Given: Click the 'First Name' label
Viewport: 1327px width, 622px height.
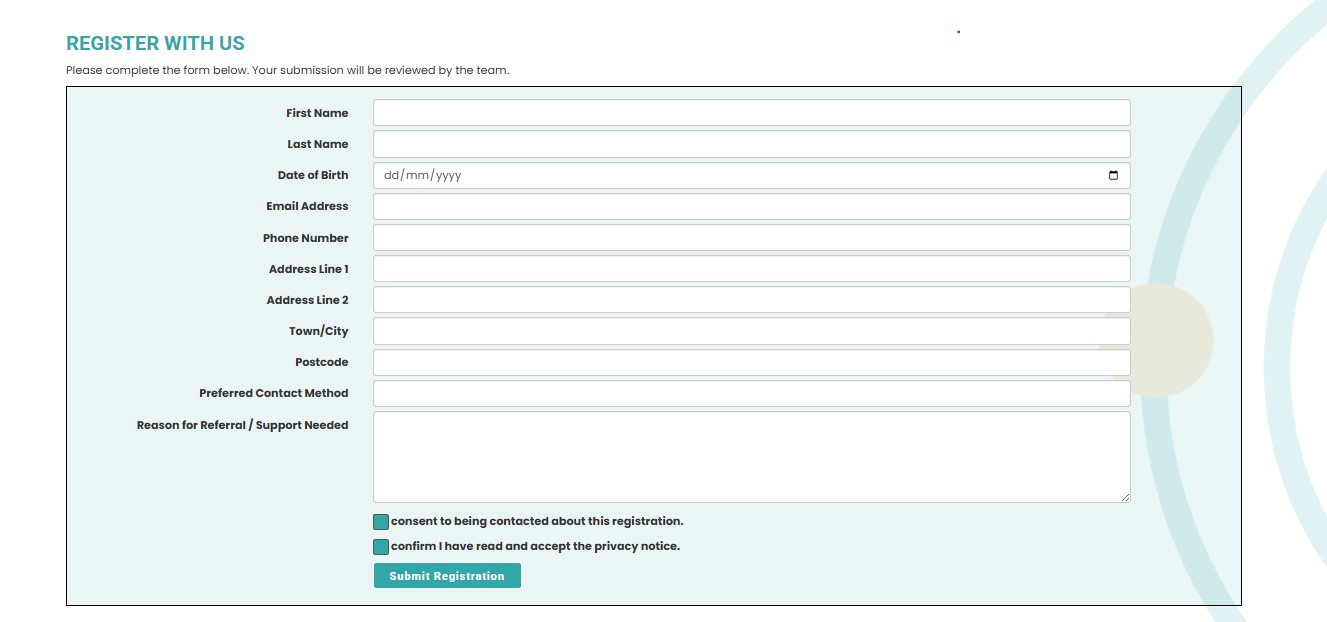Looking at the screenshot, I should click(x=317, y=113).
